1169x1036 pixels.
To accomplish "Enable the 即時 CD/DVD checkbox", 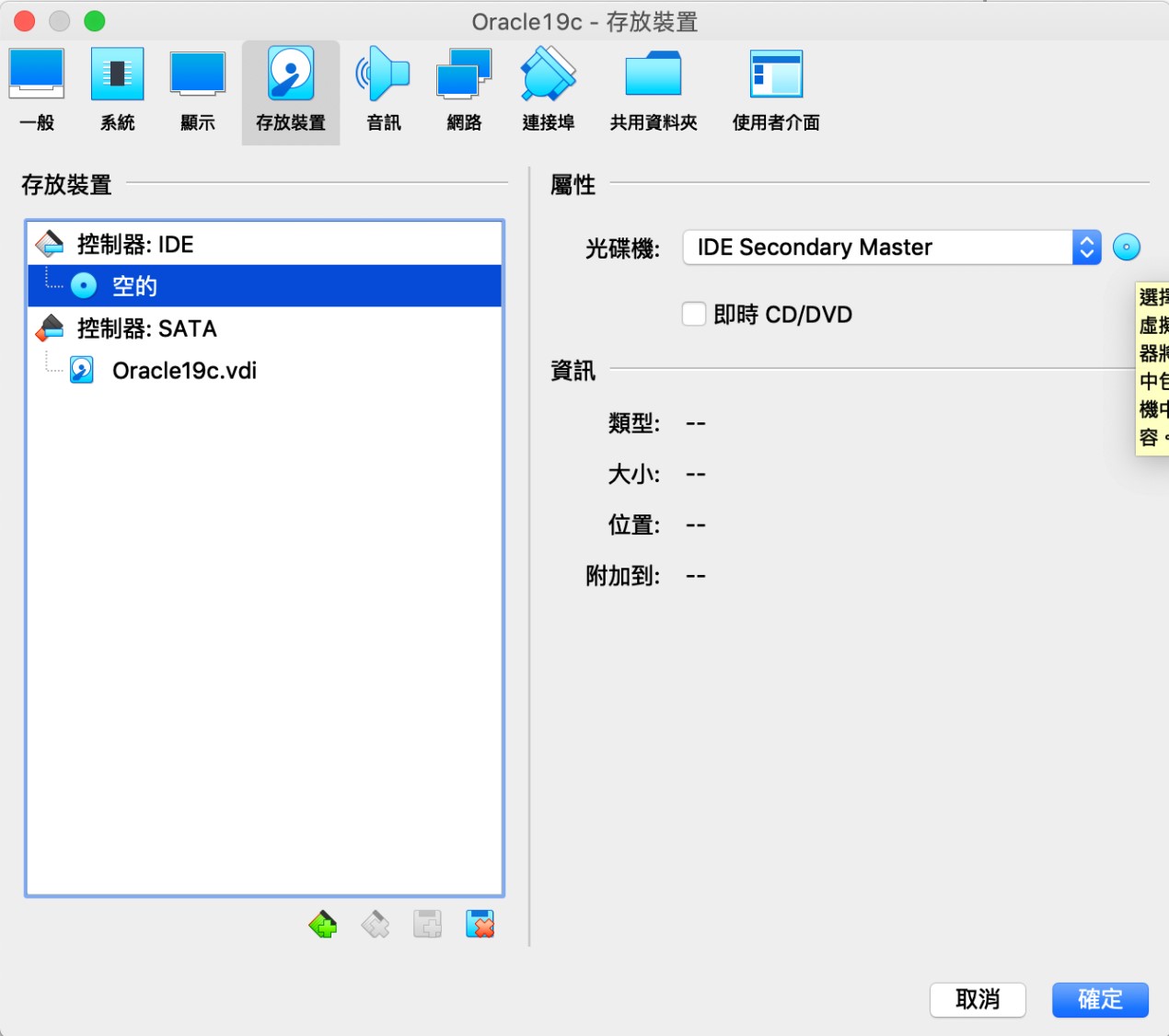I will (694, 315).
